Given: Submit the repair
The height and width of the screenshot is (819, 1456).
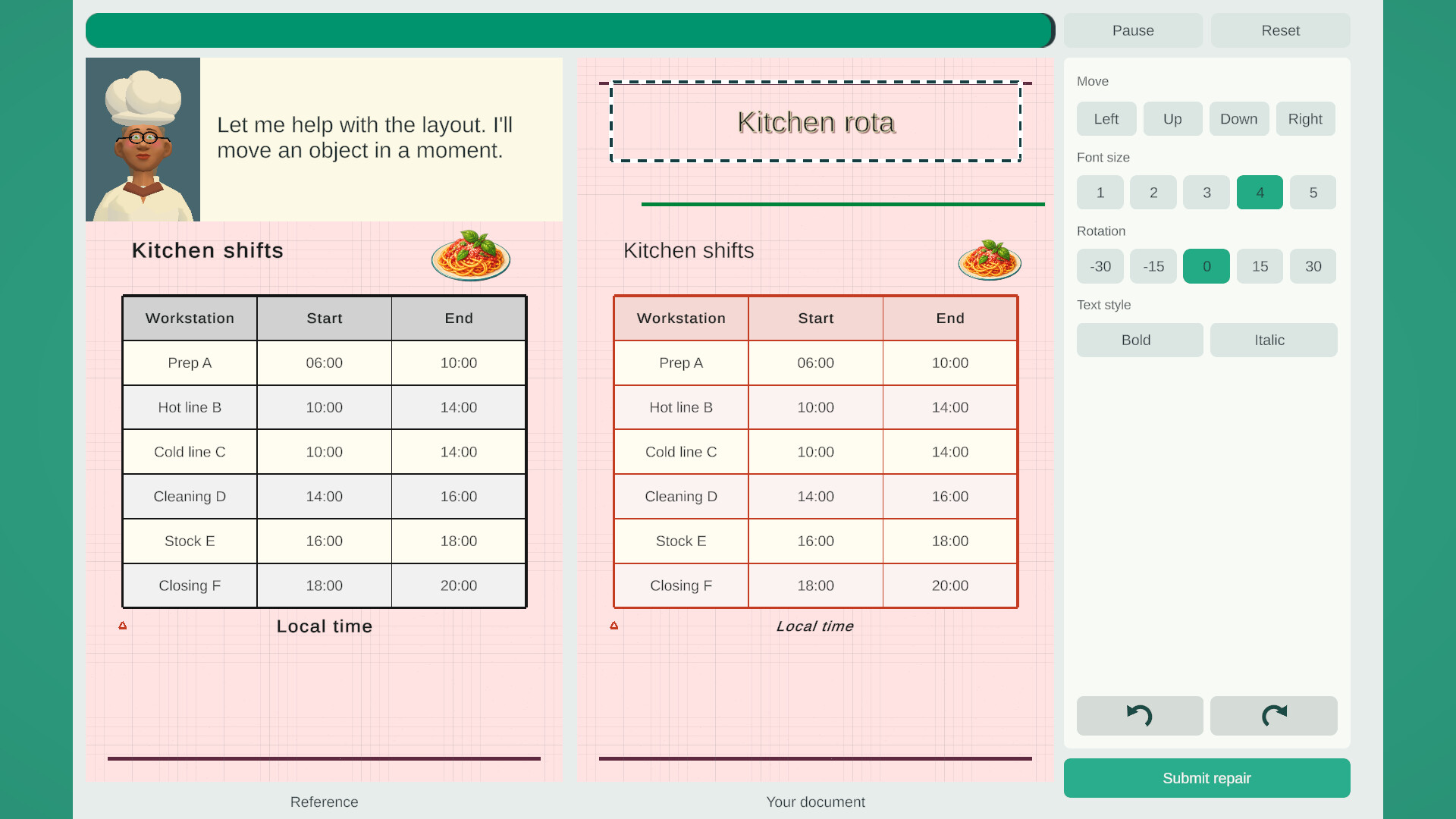Looking at the screenshot, I should 1207,778.
